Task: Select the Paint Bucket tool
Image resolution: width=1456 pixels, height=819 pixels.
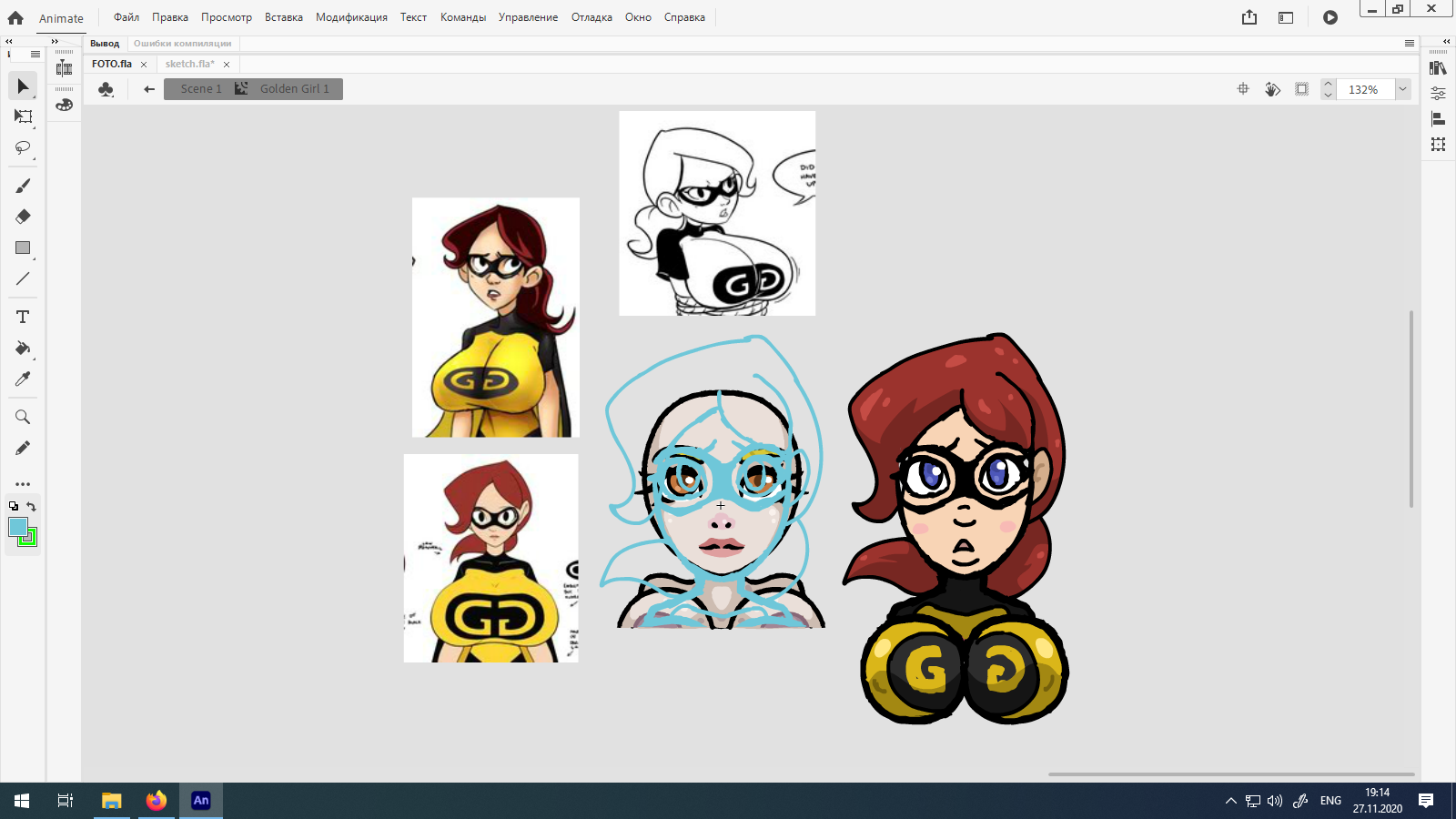Action: point(23,348)
